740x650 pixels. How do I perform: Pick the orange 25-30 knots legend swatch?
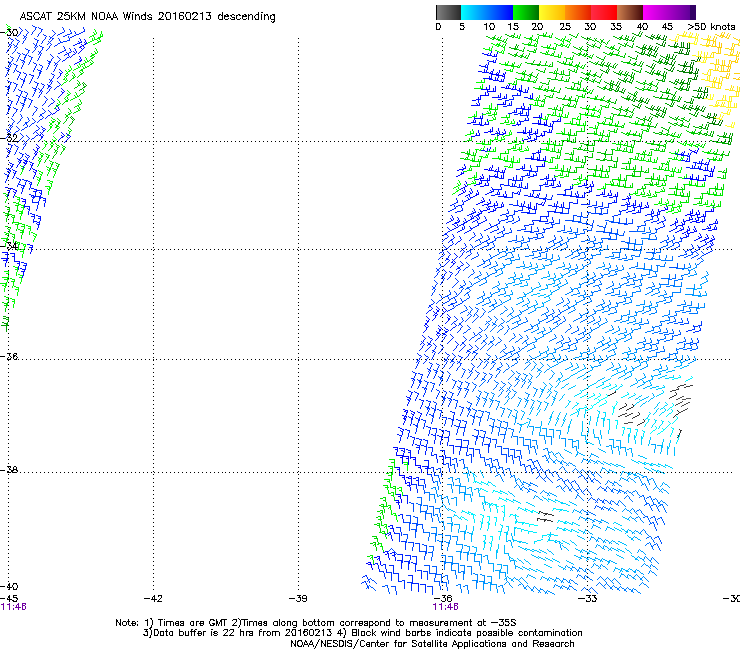pyautogui.click(x=578, y=12)
